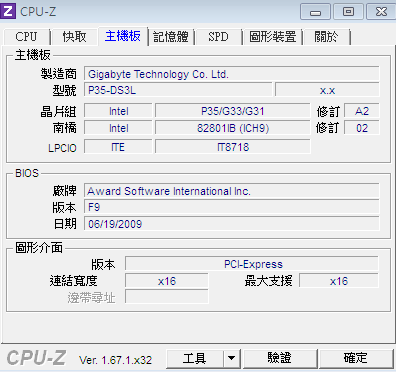Click the 製造商 manufacturer label
This screenshot has height=372, width=396.
(x=59, y=74)
